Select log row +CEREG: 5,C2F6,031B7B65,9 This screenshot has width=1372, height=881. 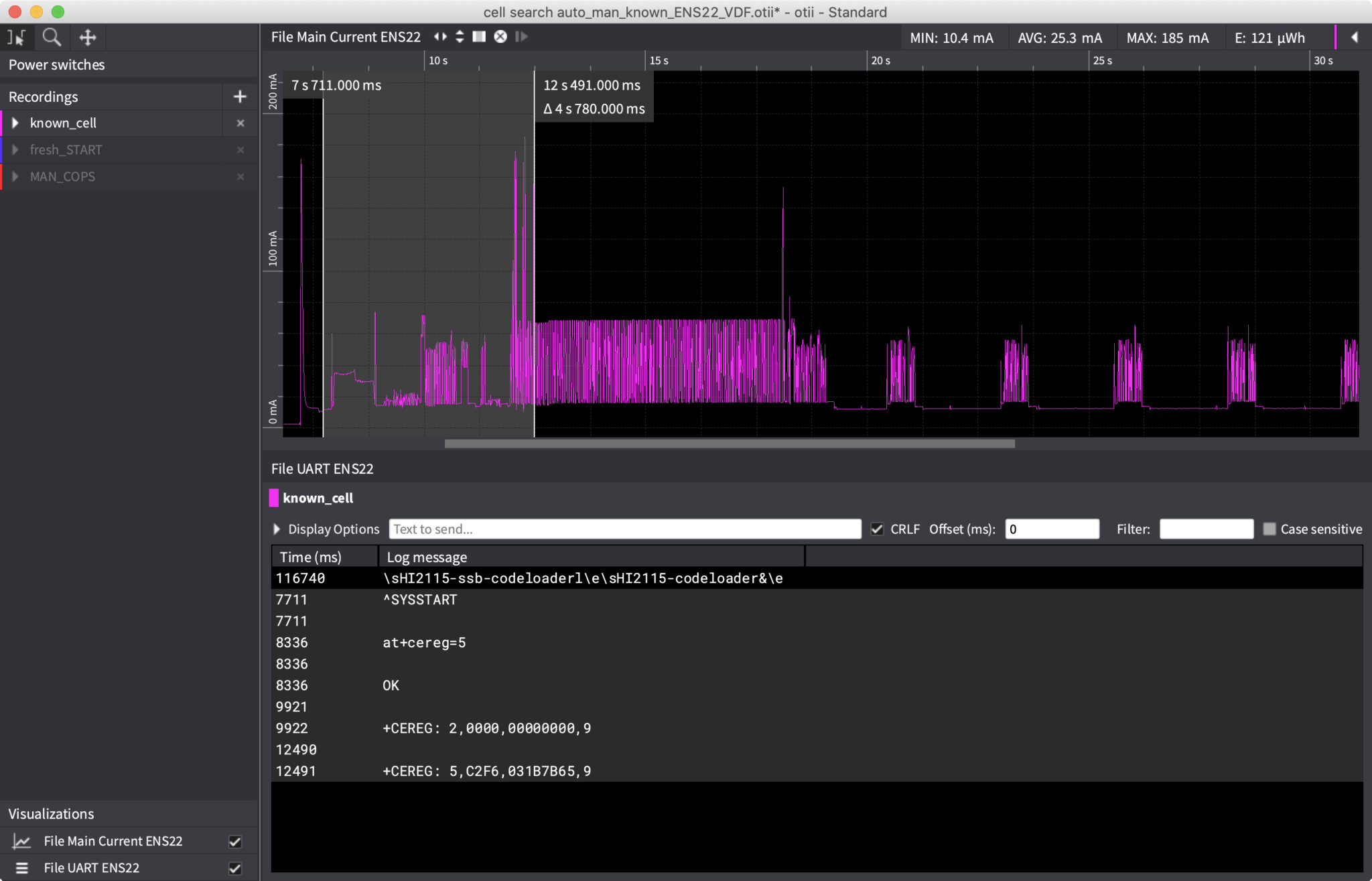pyautogui.click(x=817, y=771)
